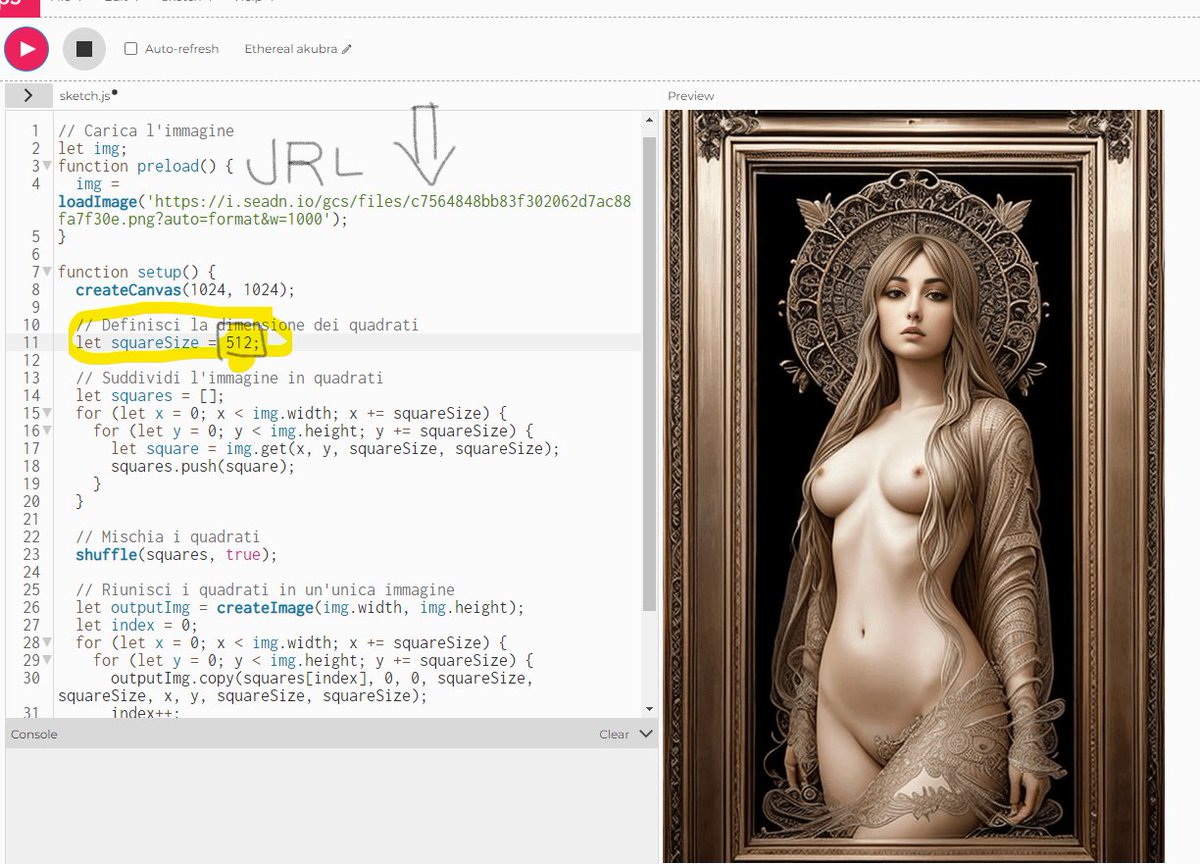Viewport: 1200px width, 864px height.
Task: Collapse the for loop at line 28
Action: (x=48, y=643)
